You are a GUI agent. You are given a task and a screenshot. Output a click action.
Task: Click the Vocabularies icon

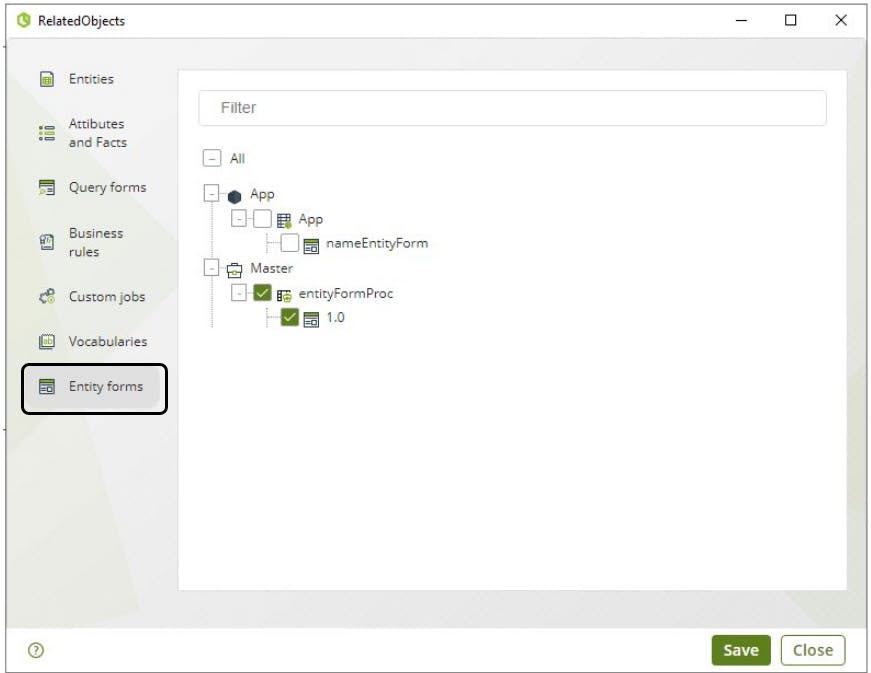[x=47, y=342]
